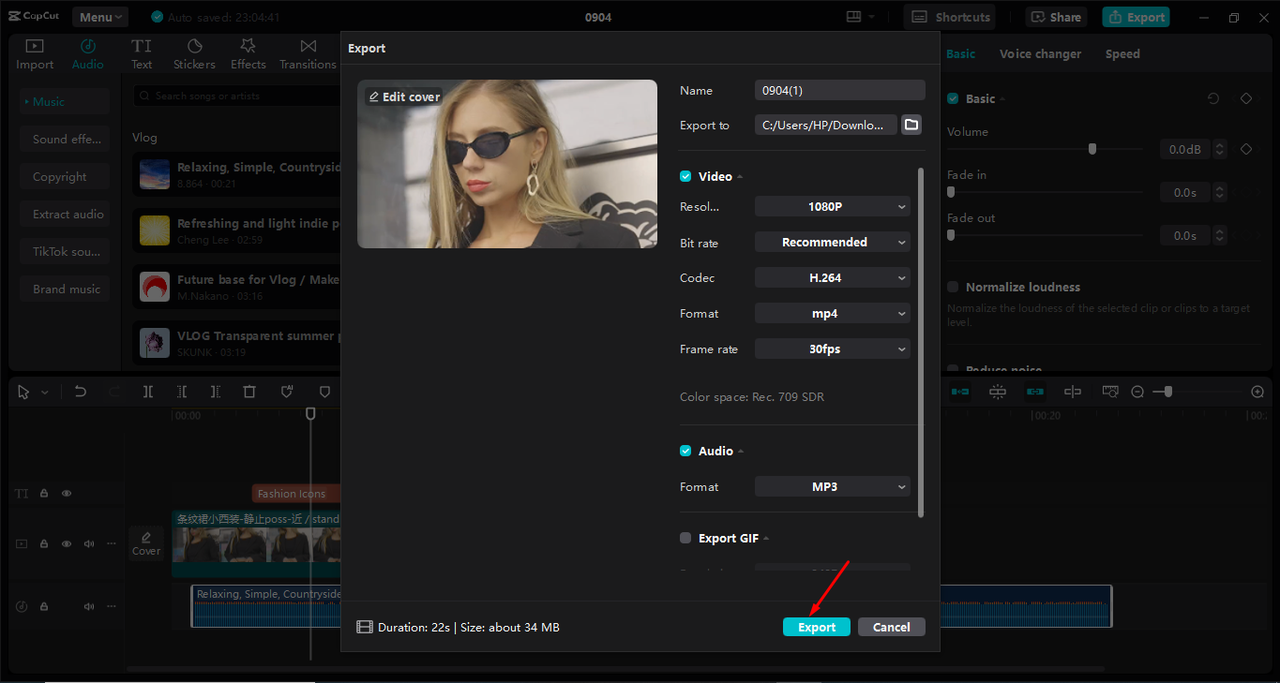
Task: Click the Export to path field
Action: (x=826, y=125)
